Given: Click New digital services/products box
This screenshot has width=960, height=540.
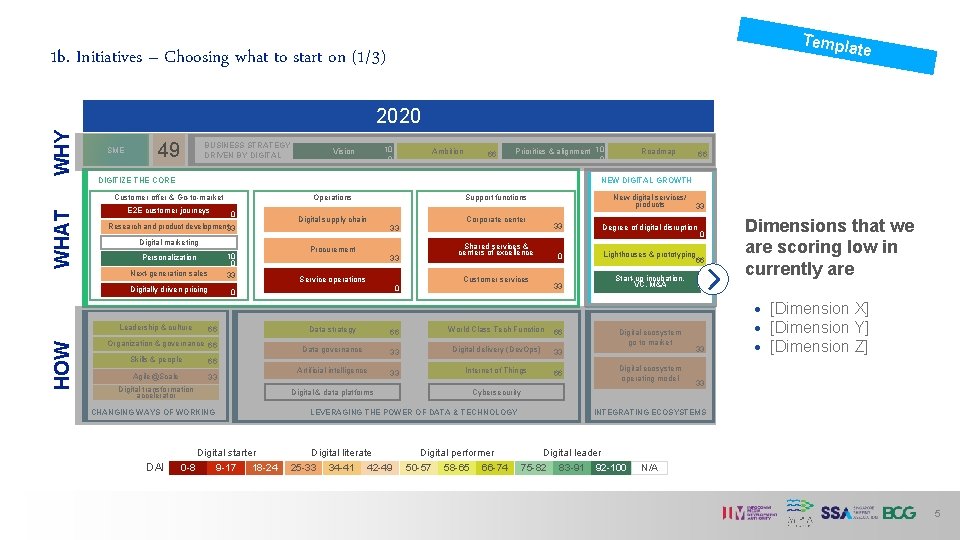Looking at the screenshot, I should click(x=650, y=201).
